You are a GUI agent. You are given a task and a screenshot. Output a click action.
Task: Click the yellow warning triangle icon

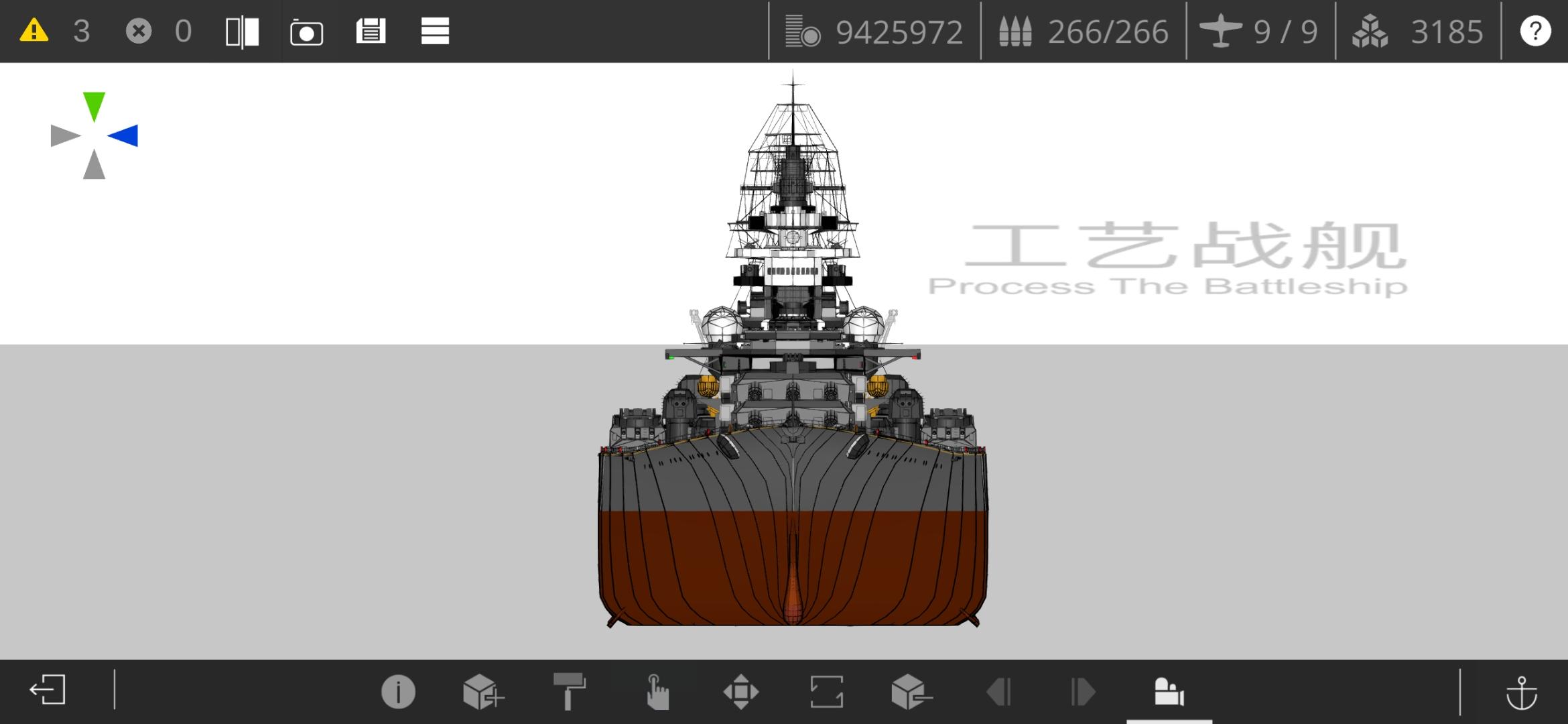pos(34,31)
